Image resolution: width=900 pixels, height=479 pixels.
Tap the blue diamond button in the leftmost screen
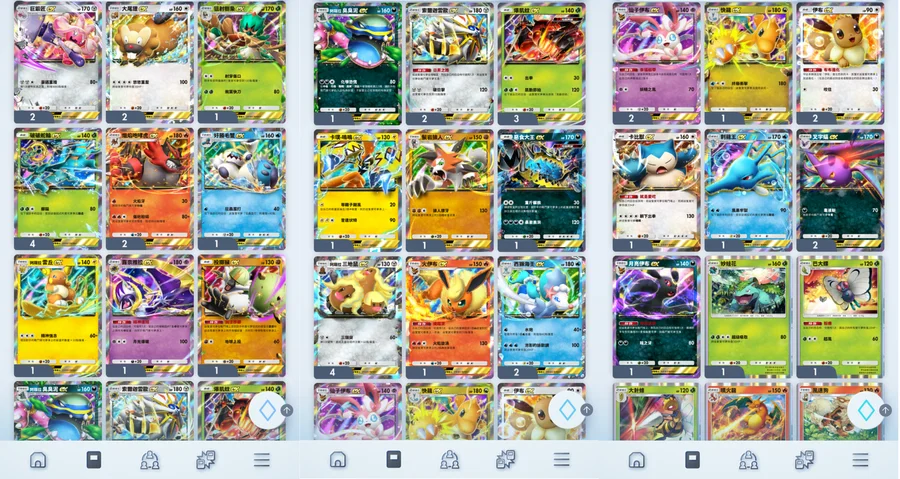267,410
